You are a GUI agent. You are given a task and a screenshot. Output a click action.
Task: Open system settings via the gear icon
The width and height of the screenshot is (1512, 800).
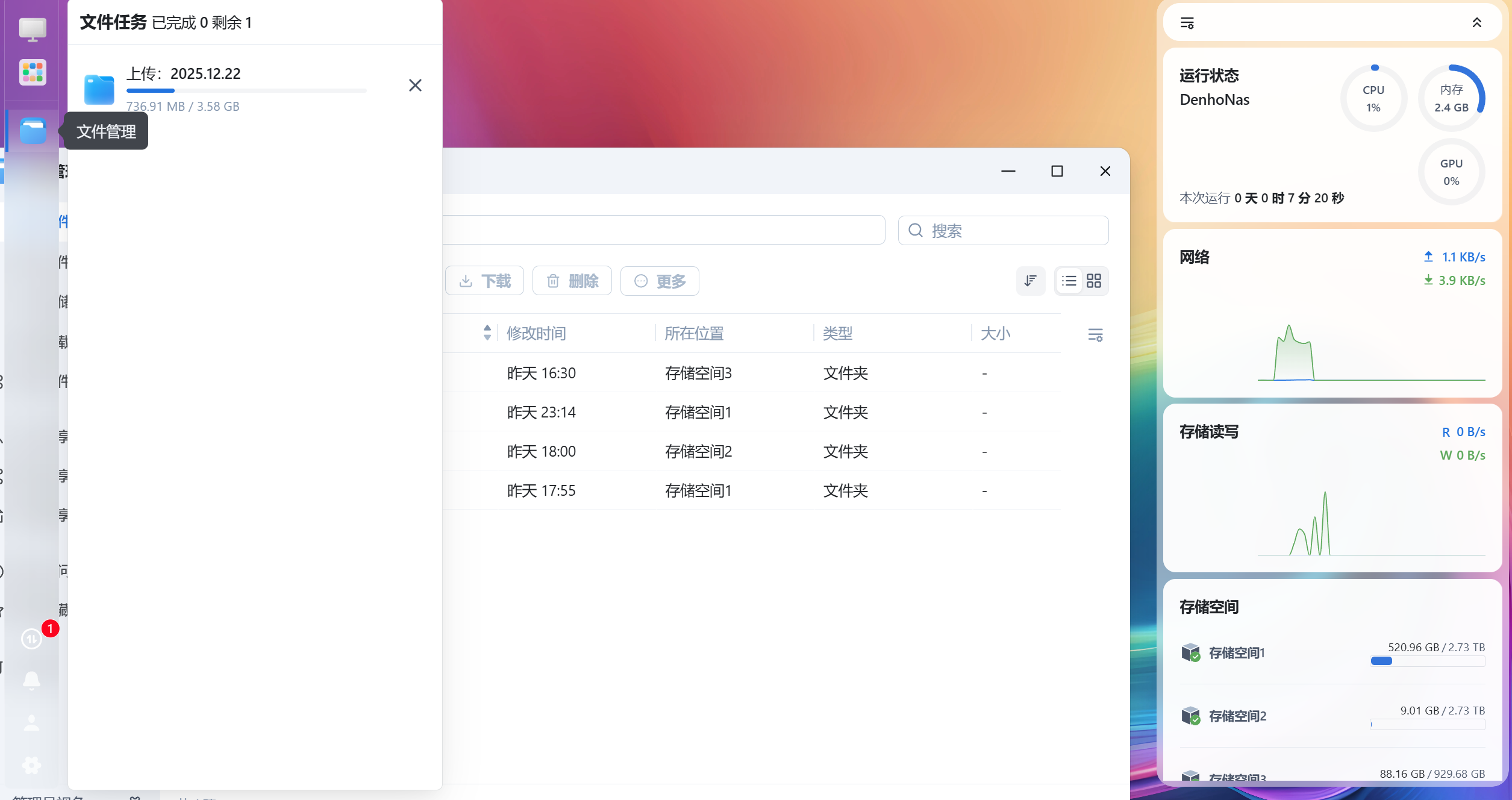pyautogui.click(x=31, y=765)
